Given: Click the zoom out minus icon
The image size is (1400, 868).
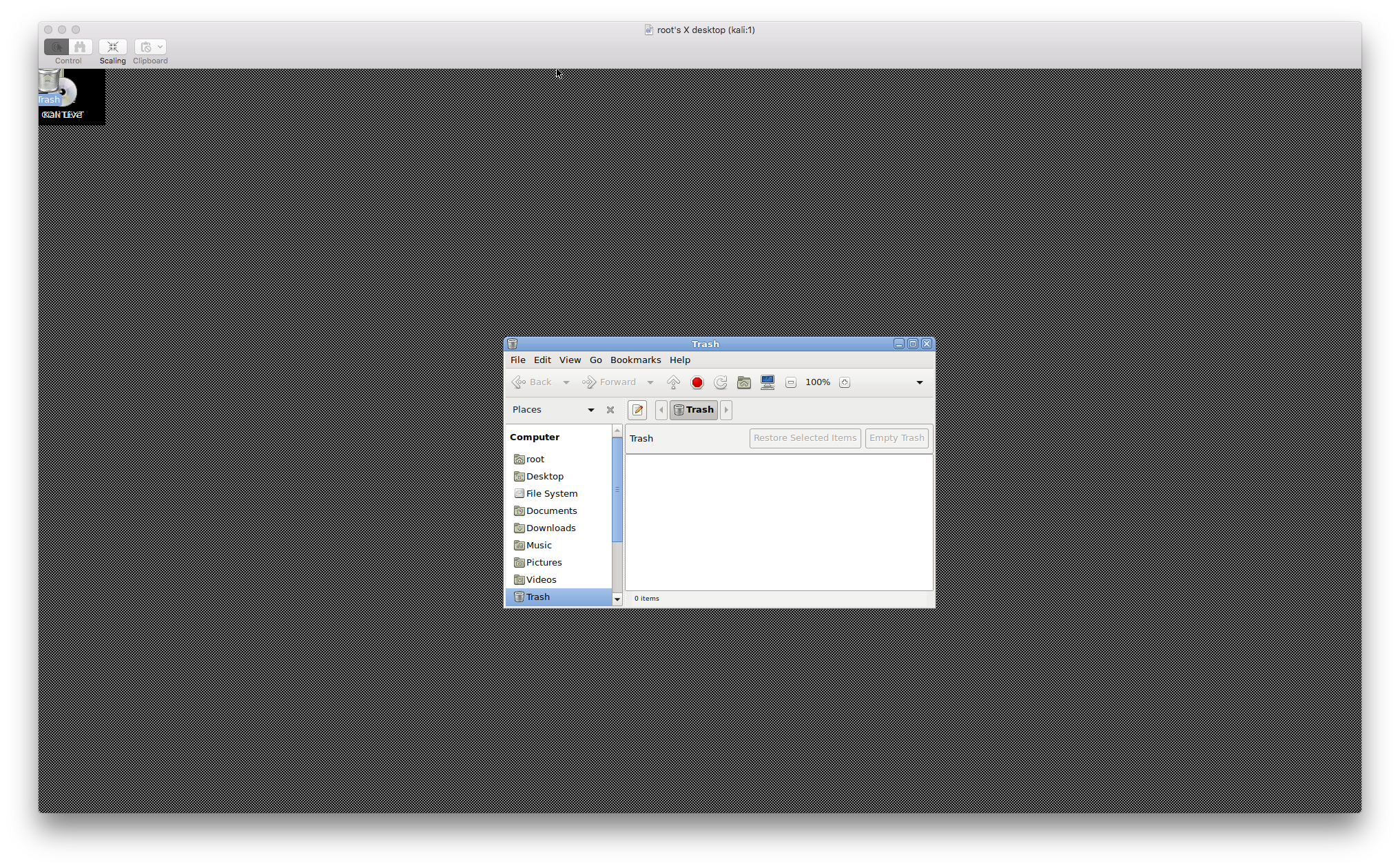Looking at the screenshot, I should pyautogui.click(x=791, y=382).
